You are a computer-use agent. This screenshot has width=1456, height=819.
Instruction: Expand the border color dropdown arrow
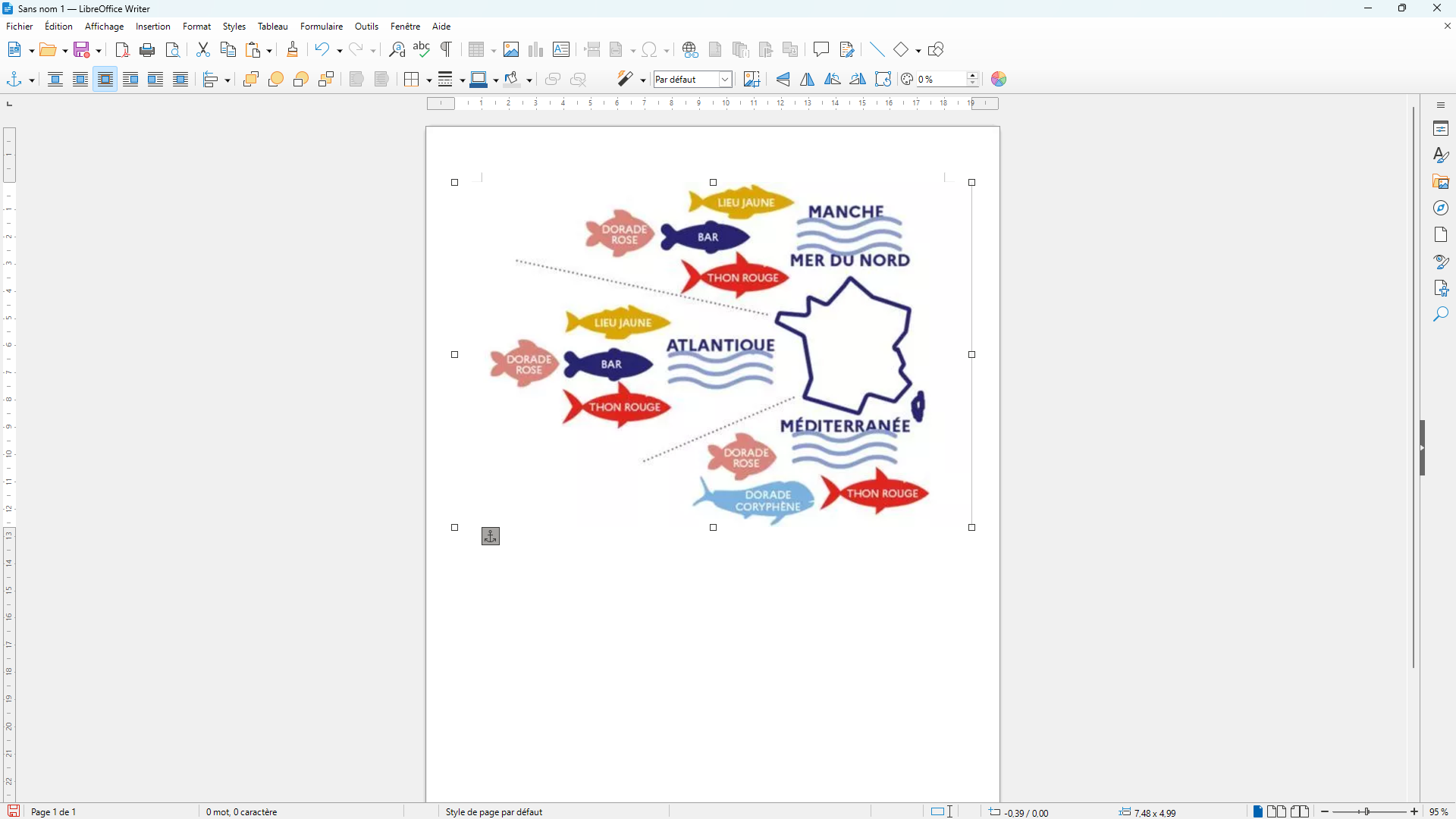(x=496, y=80)
